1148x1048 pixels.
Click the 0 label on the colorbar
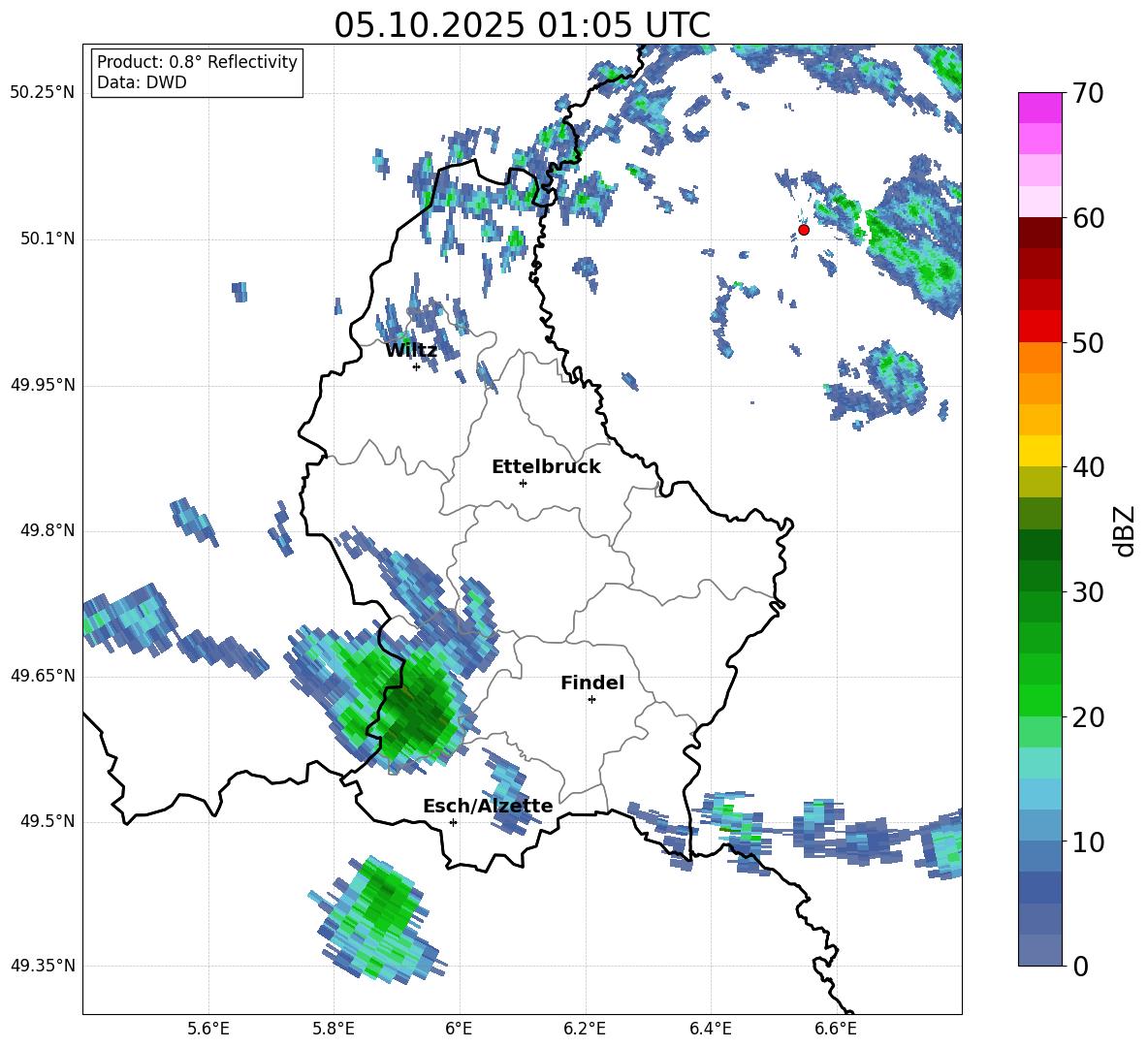1080,967
